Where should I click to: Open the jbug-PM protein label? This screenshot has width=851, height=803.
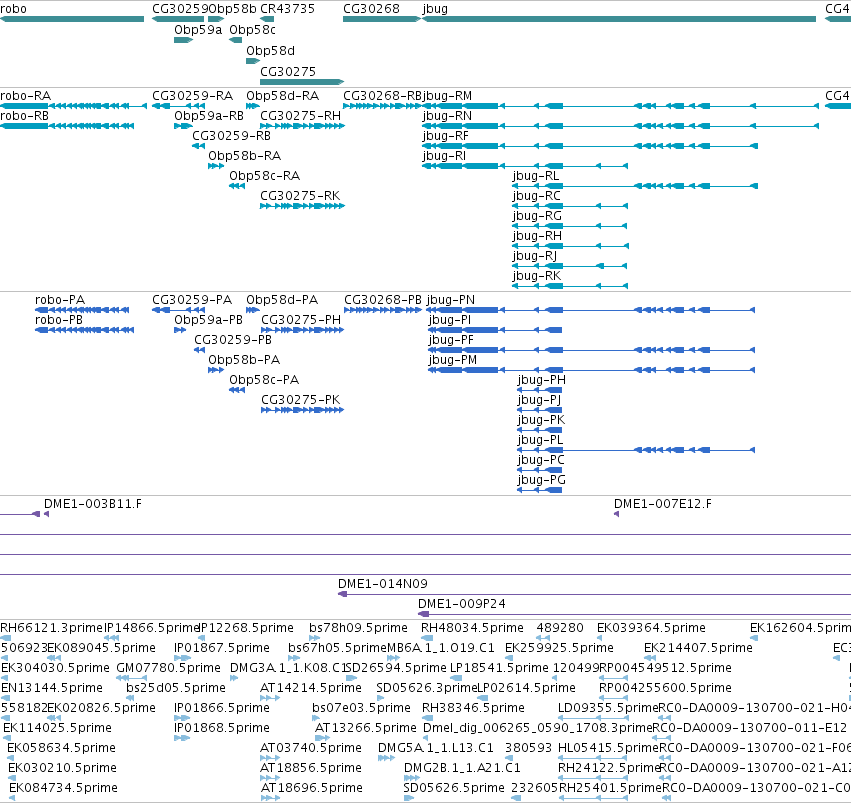[x=453, y=360]
